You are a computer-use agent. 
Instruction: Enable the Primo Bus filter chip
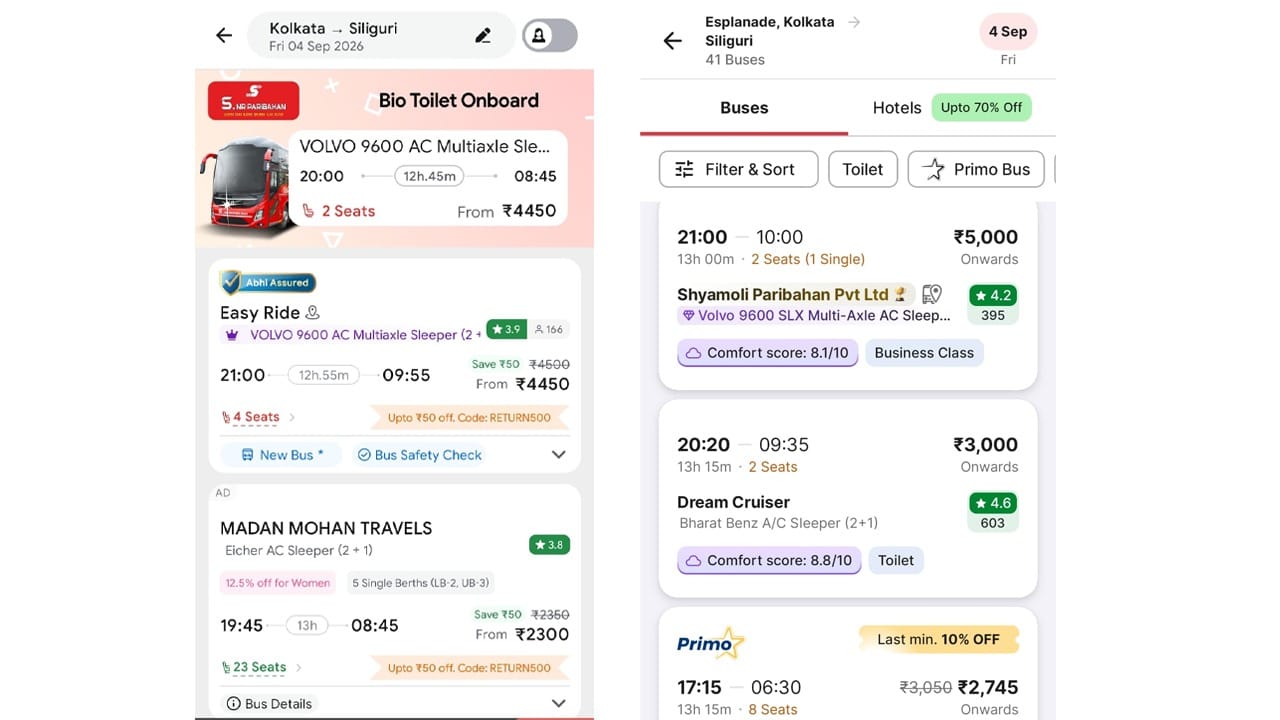[x=976, y=169]
